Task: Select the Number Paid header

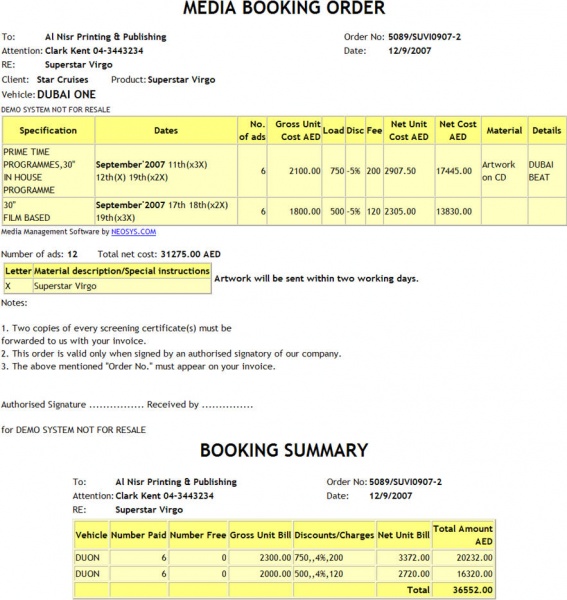Action: coord(138,535)
